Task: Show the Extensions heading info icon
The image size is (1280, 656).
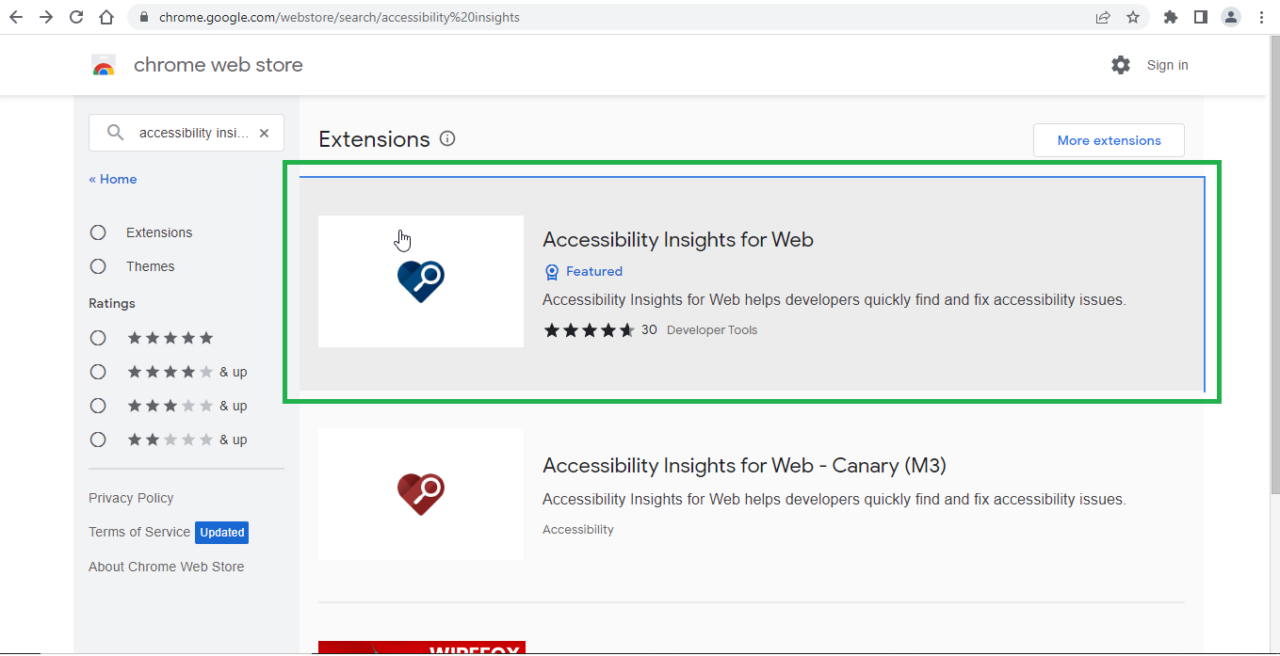Action: point(447,139)
